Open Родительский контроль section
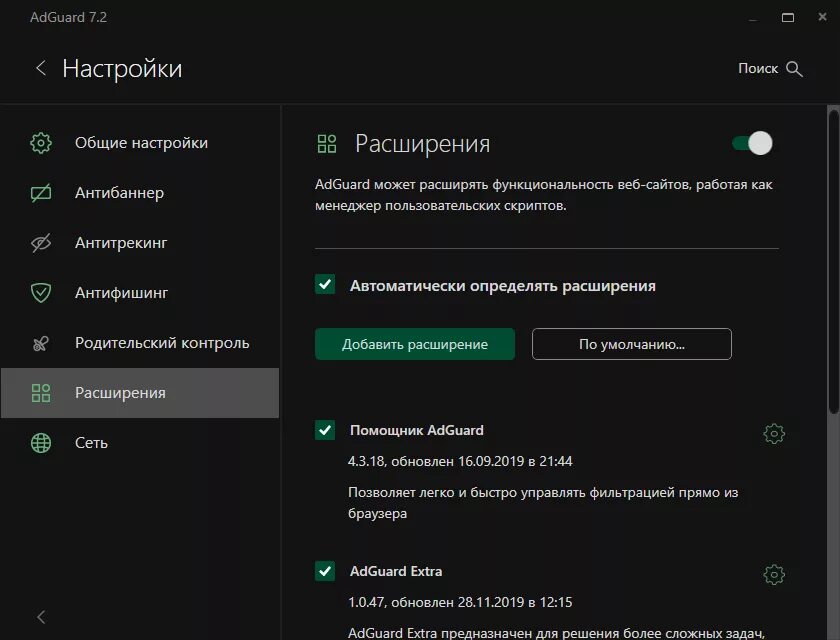 tap(140, 343)
